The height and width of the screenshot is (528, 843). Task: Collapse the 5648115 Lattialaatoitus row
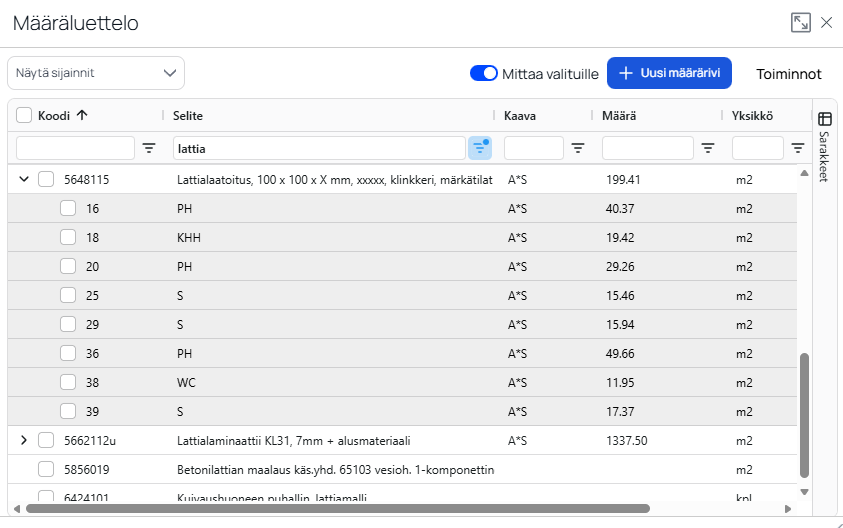pyautogui.click(x=25, y=180)
